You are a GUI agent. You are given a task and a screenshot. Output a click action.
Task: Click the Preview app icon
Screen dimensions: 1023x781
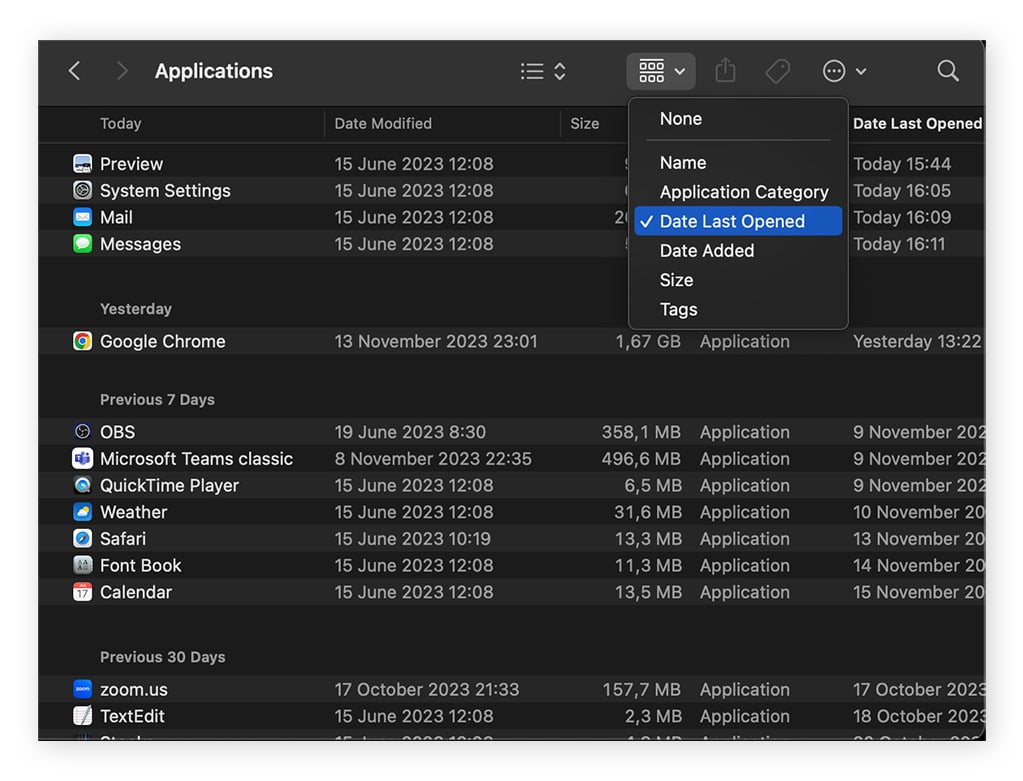[x=82, y=164]
